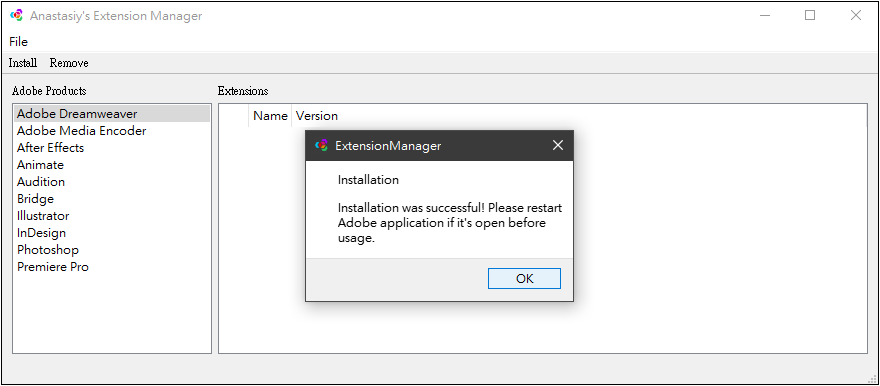This screenshot has height=386, width=880.
Task: Select Photoshop in the products list
Action: point(112,250)
